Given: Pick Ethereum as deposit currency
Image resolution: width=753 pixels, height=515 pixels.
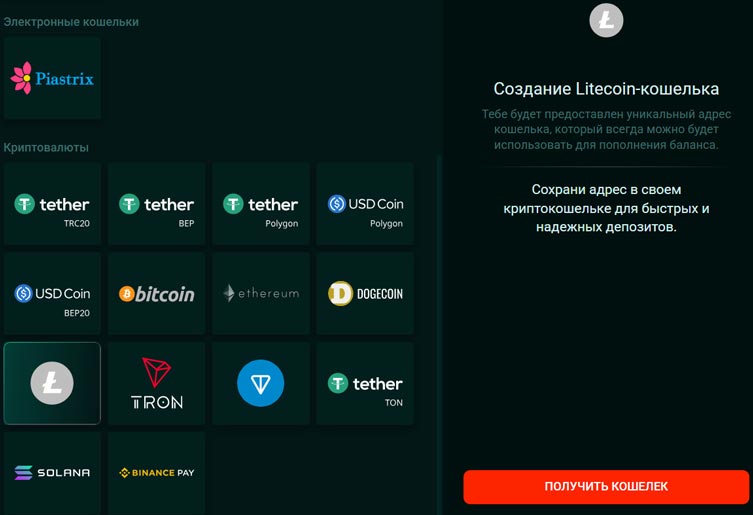Looking at the screenshot, I should point(261,294).
